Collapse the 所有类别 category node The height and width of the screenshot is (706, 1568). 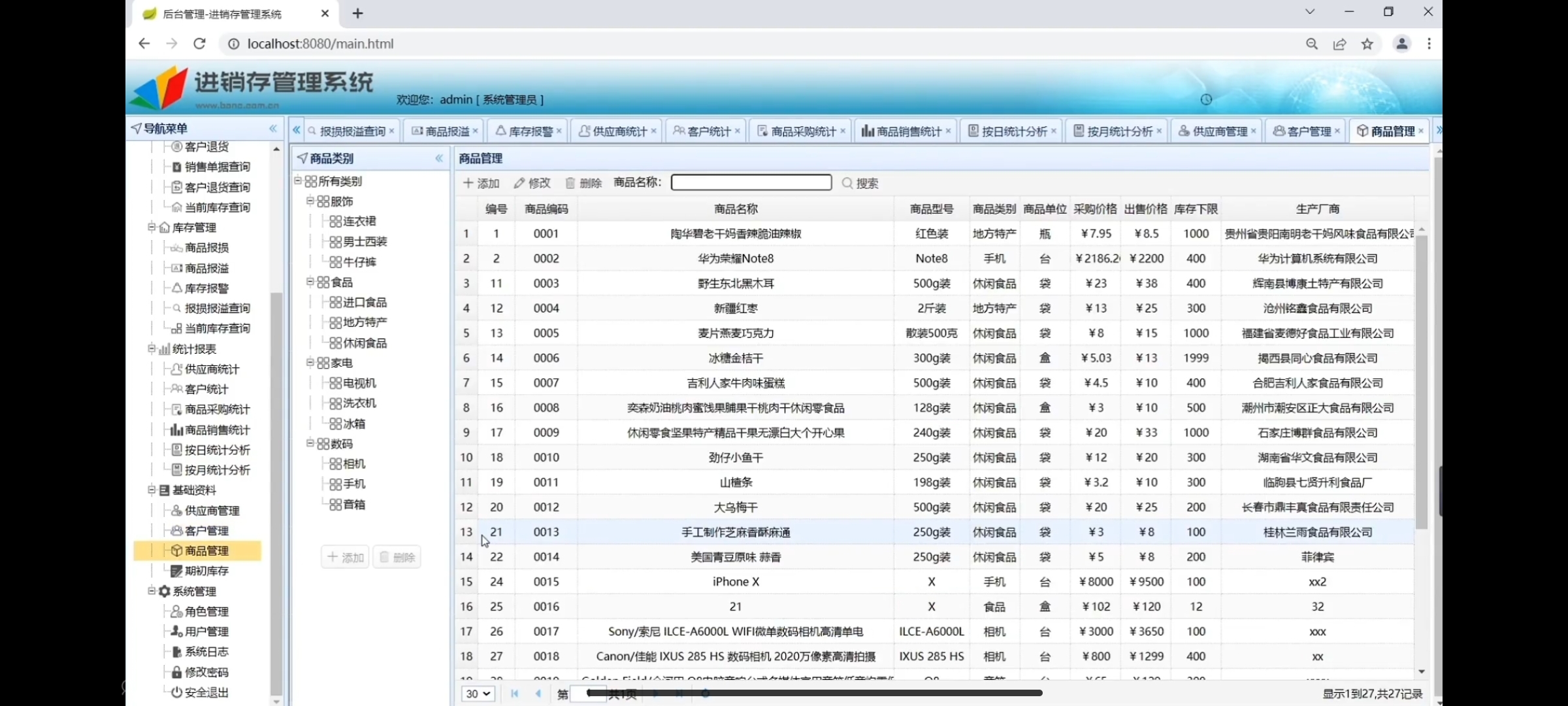click(x=298, y=180)
